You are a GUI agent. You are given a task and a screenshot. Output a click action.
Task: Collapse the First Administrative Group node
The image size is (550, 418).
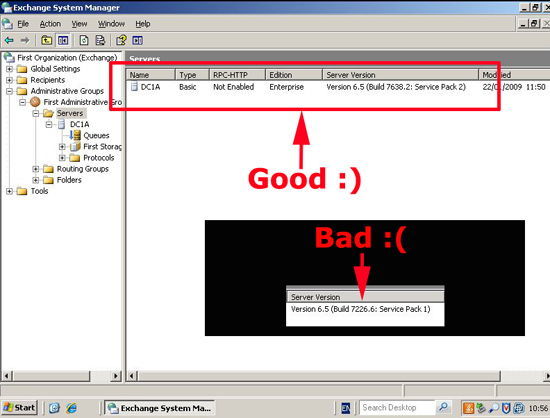pyautogui.click(x=22, y=102)
